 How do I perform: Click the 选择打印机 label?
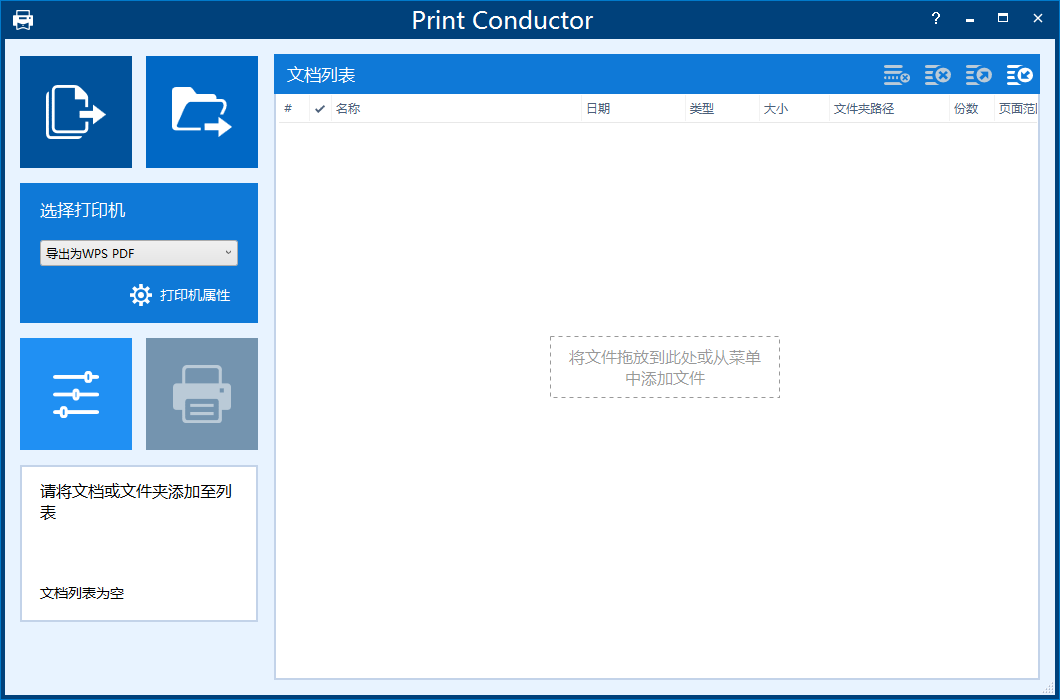tap(82, 210)
